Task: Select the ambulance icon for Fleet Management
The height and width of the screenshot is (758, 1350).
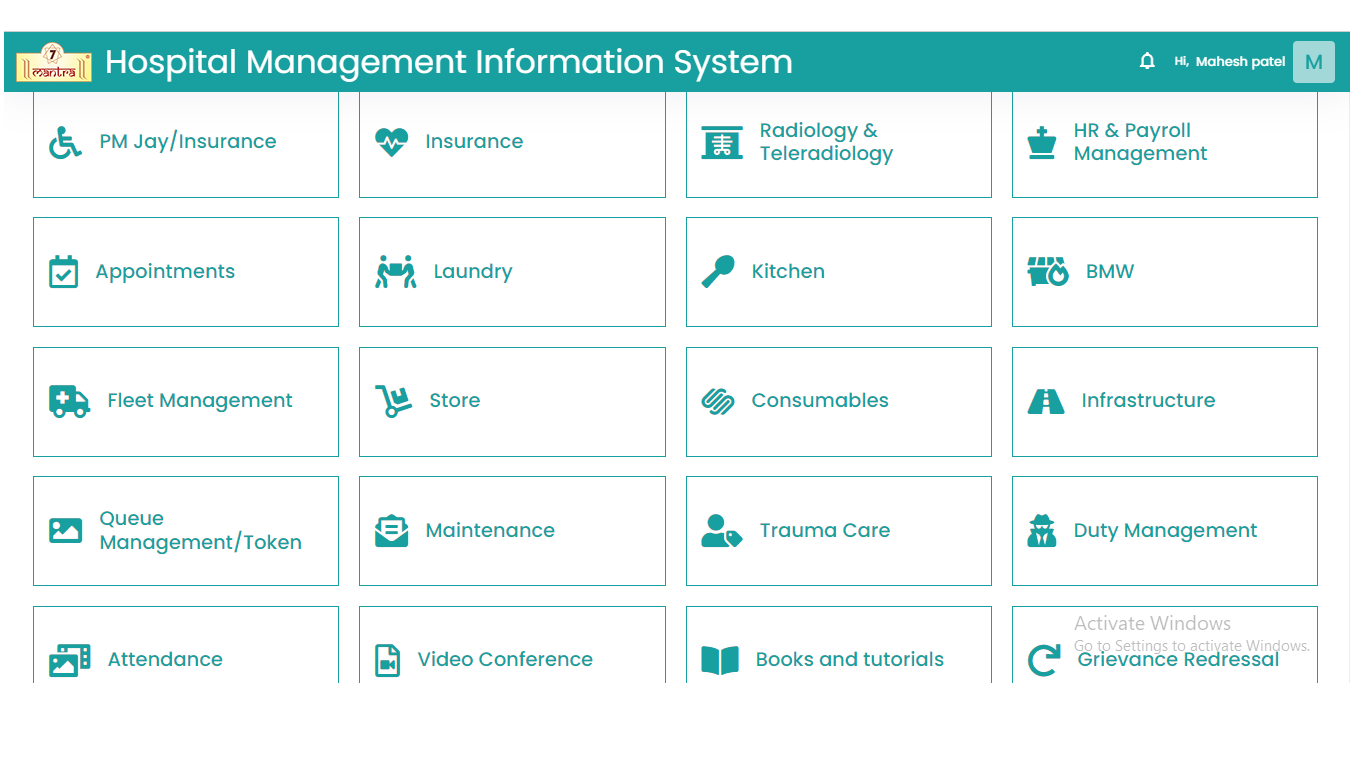Action: coord(69,401)
